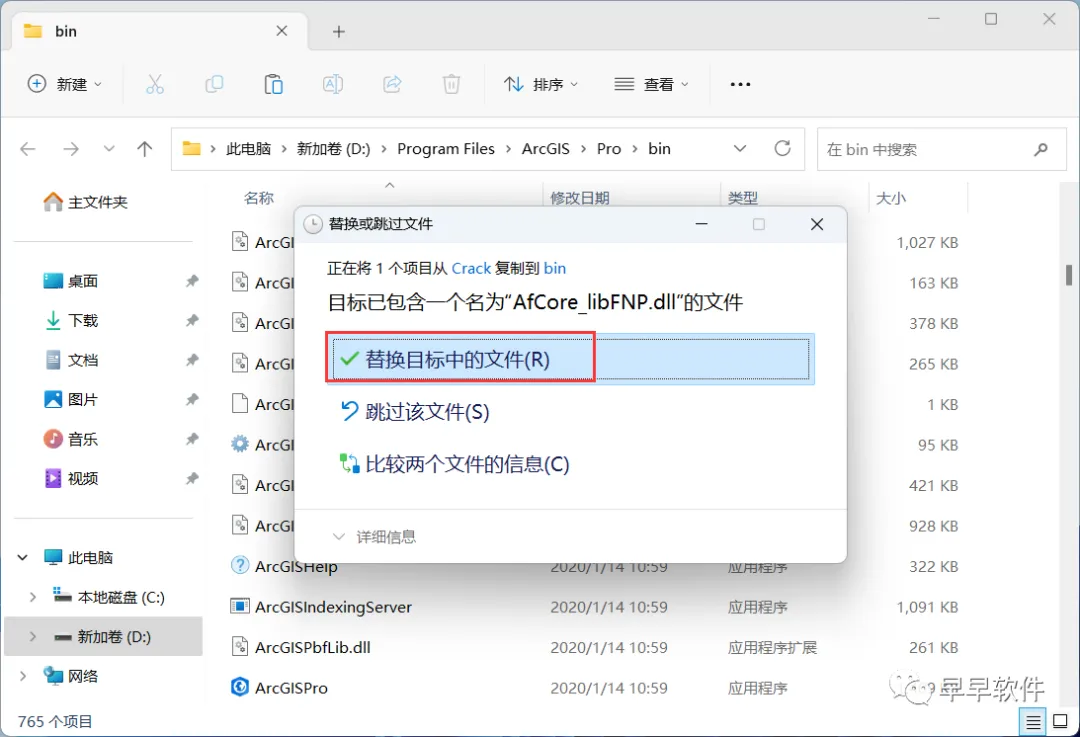
Task: Expand the 本地磁盘 (C:) tree node
Action: (32, 597)
